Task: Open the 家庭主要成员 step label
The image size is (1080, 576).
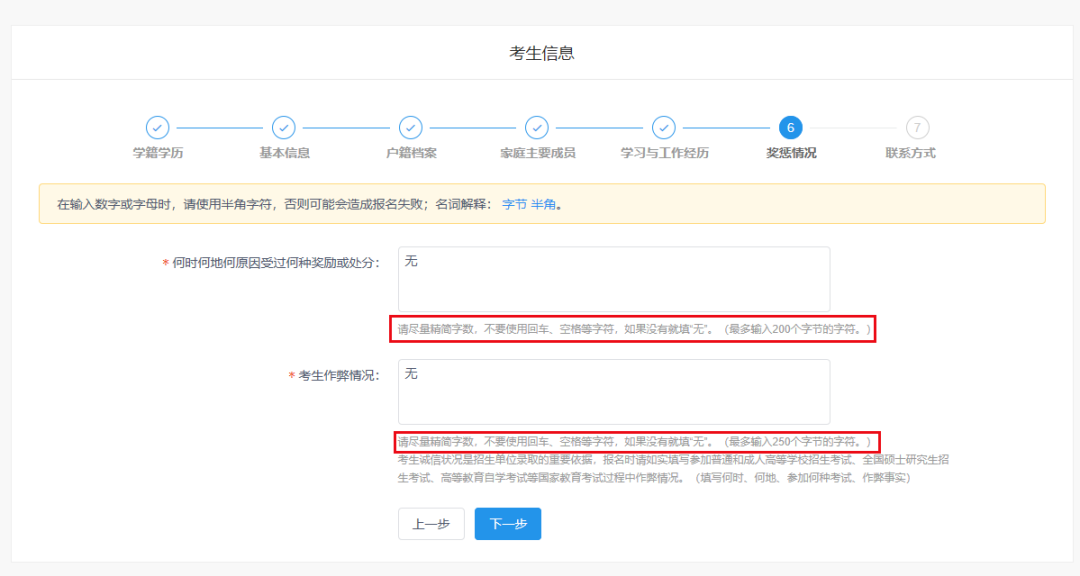Action: click(x=537, y=153)
